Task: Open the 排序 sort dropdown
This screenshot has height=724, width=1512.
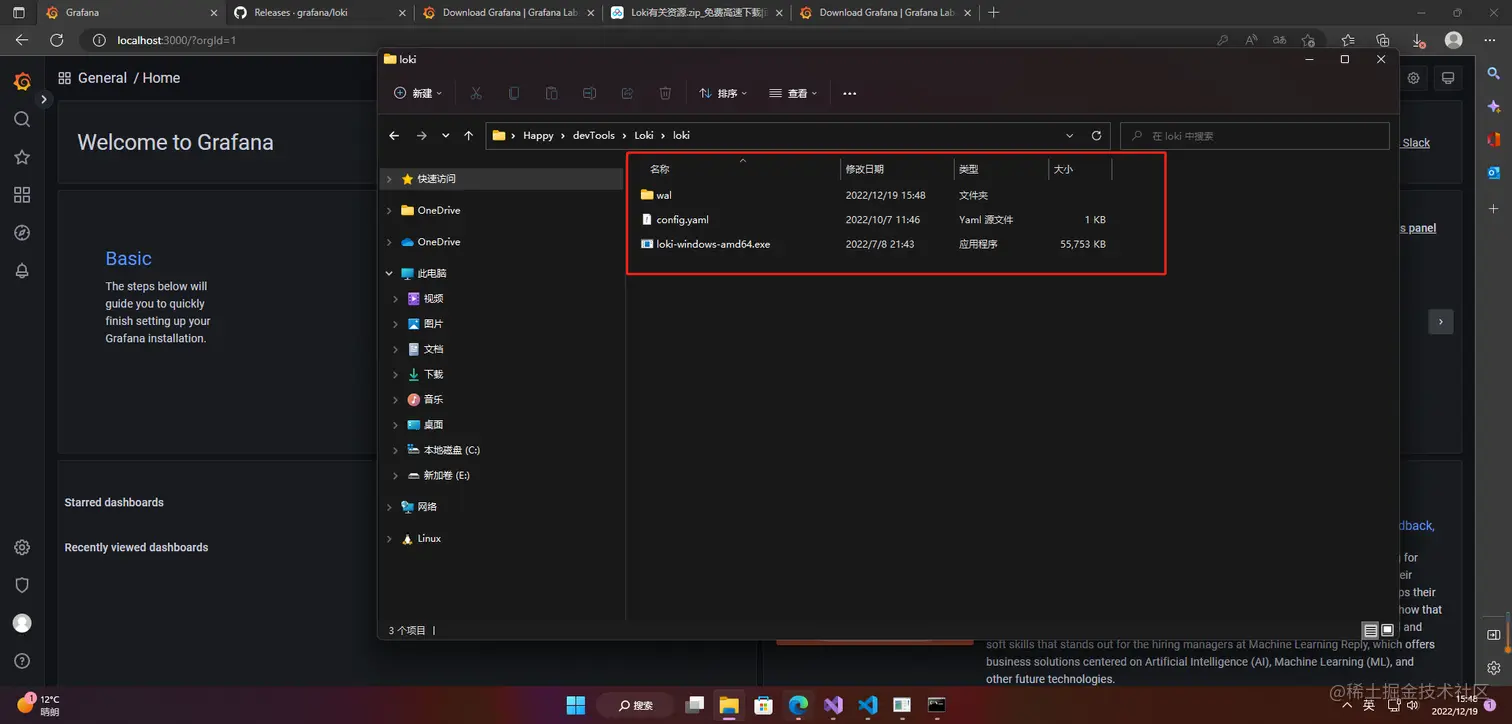Action: click(723, 93)
